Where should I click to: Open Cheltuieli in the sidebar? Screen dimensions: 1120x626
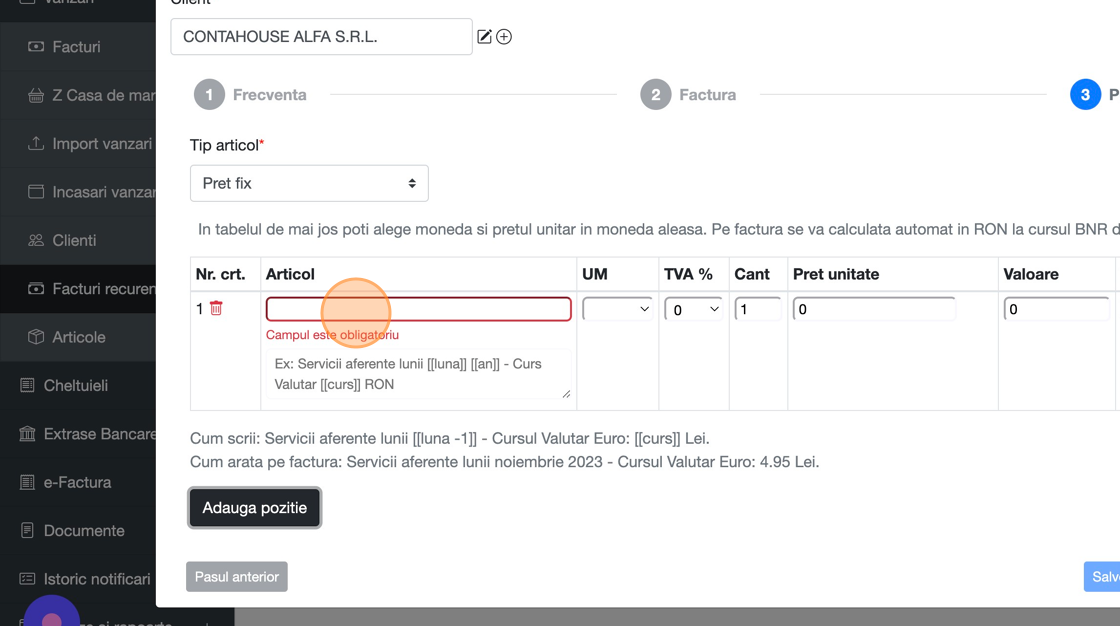pyautogui.click(x=75, y=385)
